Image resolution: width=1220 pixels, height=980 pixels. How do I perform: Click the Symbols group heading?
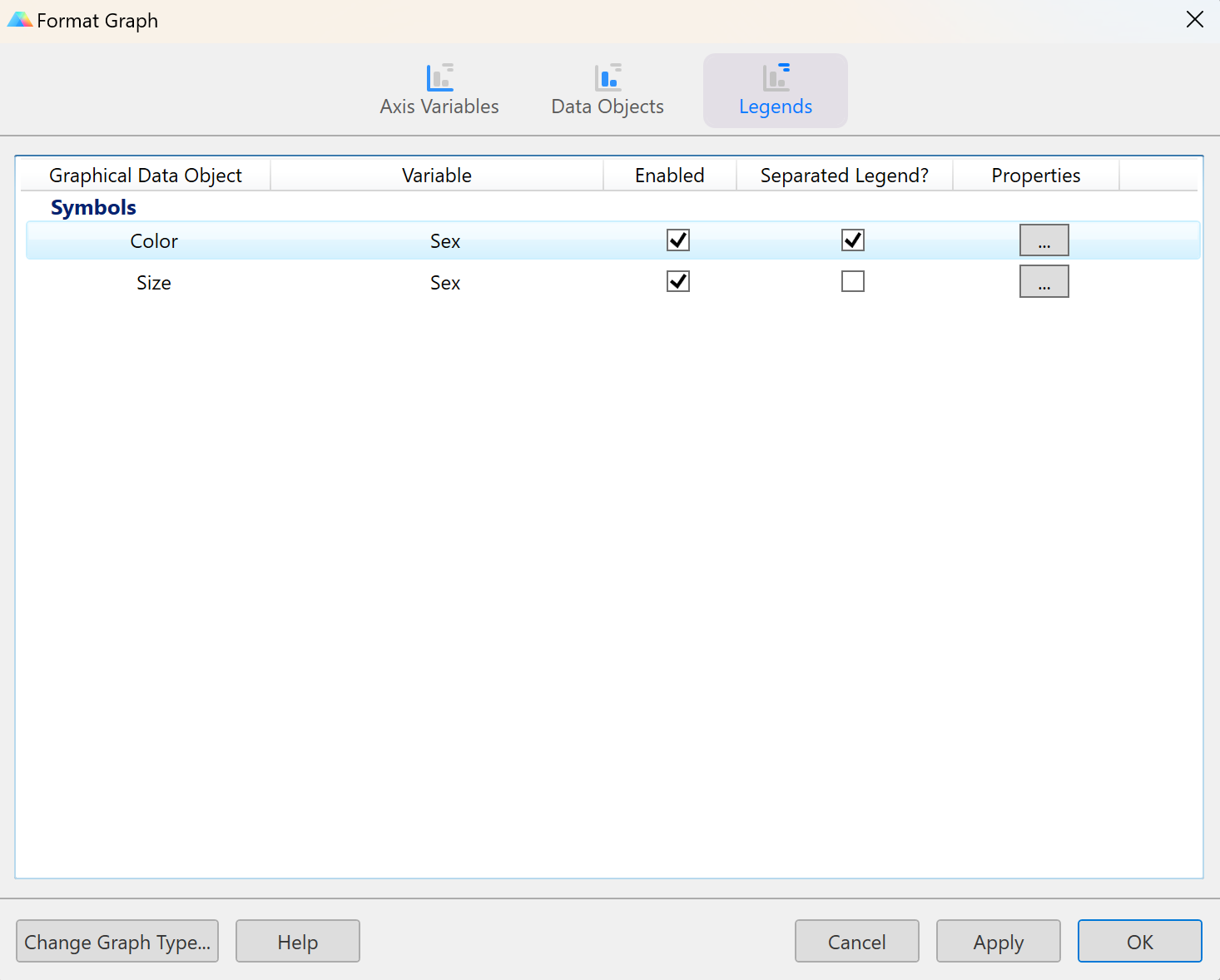click(x=93, y=207)
